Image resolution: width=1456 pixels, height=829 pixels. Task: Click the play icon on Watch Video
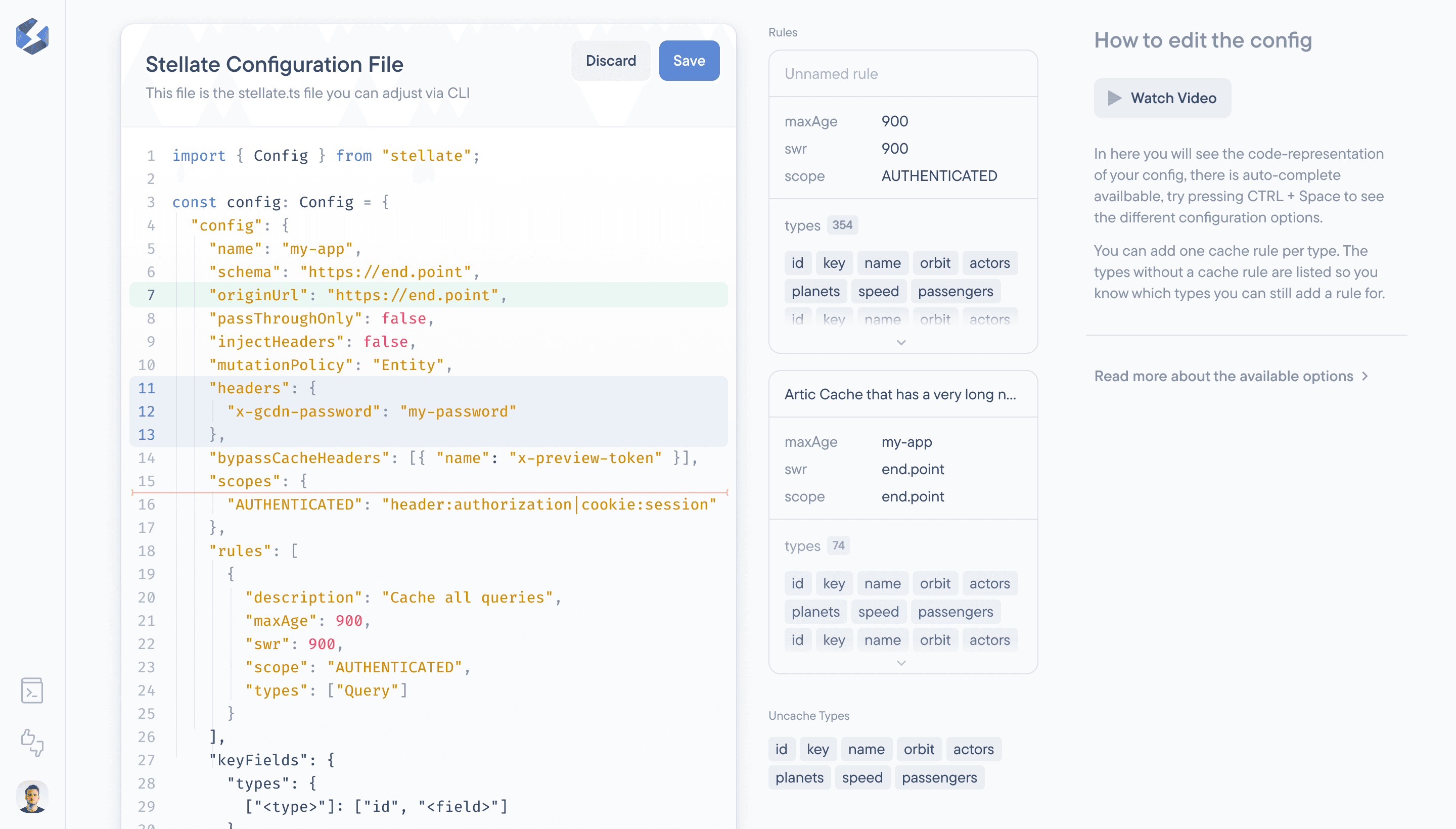(x=1114, y=98)
